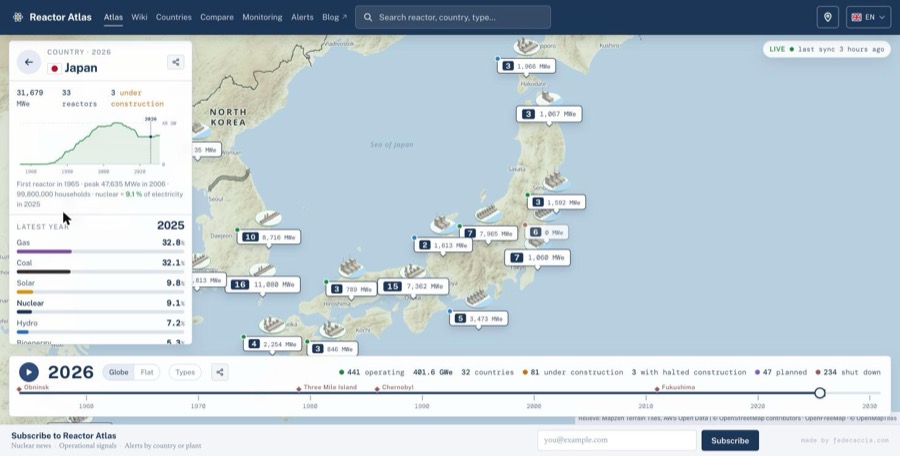Open the Alerts page
Viewport: 900px width, 456px height.
[x=302, y=17]
